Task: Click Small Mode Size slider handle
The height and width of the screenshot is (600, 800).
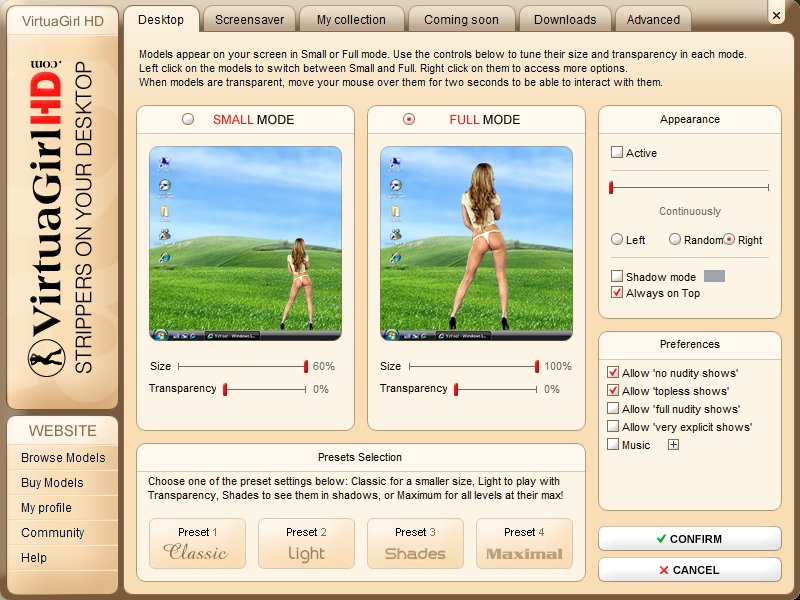Action: 306,366
